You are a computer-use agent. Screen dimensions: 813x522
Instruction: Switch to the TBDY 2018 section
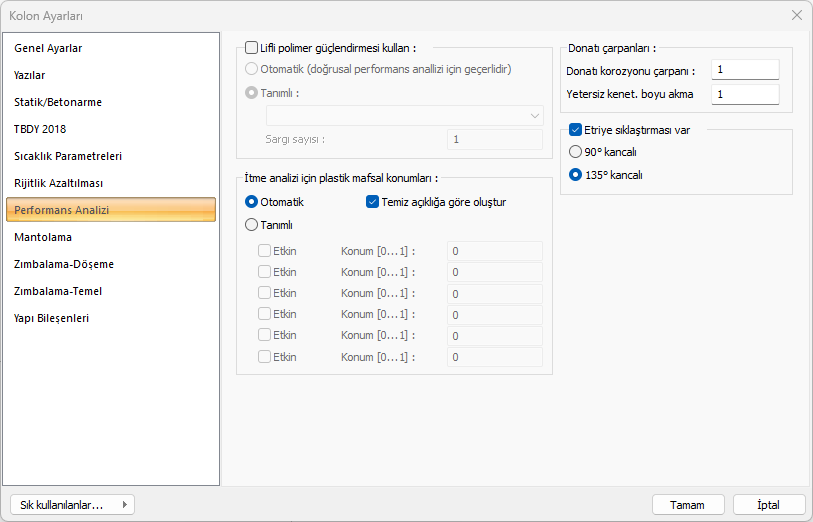[40, 129]
